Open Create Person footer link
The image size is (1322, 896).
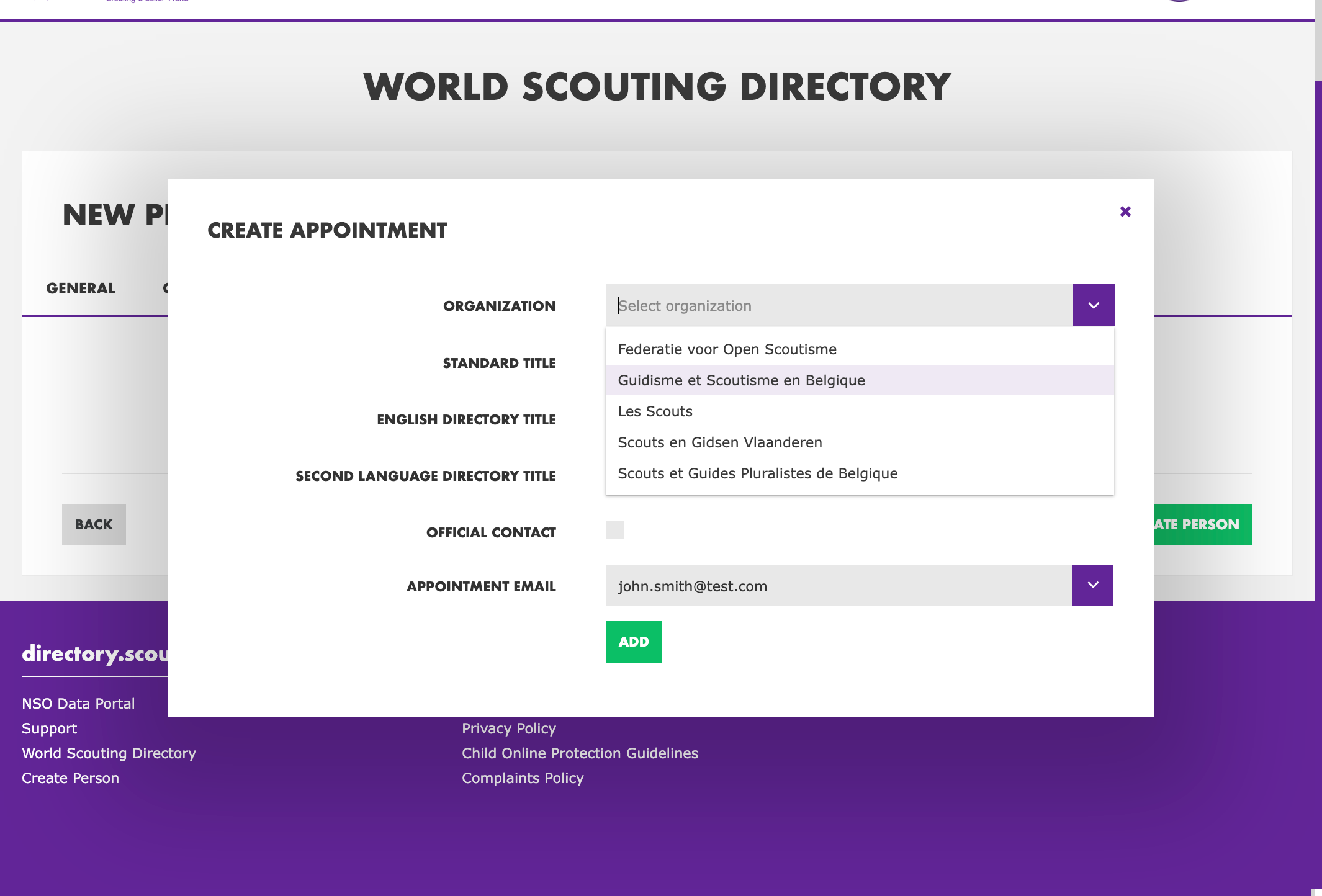point(71,778)
